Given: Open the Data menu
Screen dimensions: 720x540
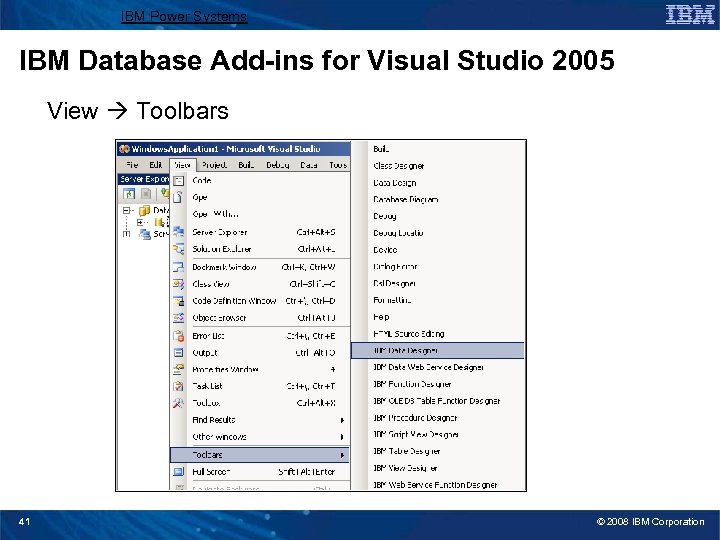Looking at the screenshot, I should 309,165.
